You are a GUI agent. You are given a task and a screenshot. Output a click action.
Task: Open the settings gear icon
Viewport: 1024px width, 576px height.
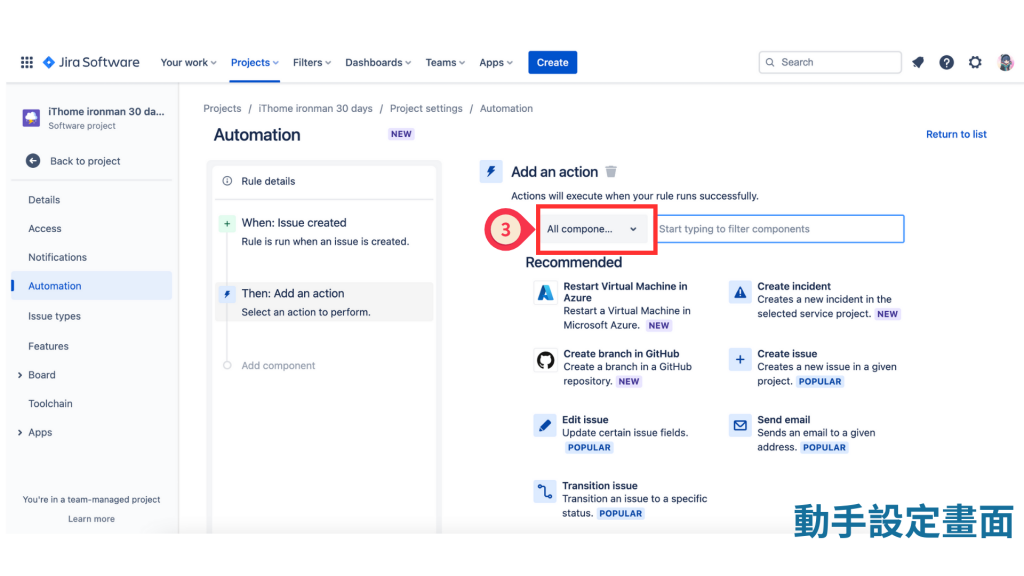click(975, 62)
